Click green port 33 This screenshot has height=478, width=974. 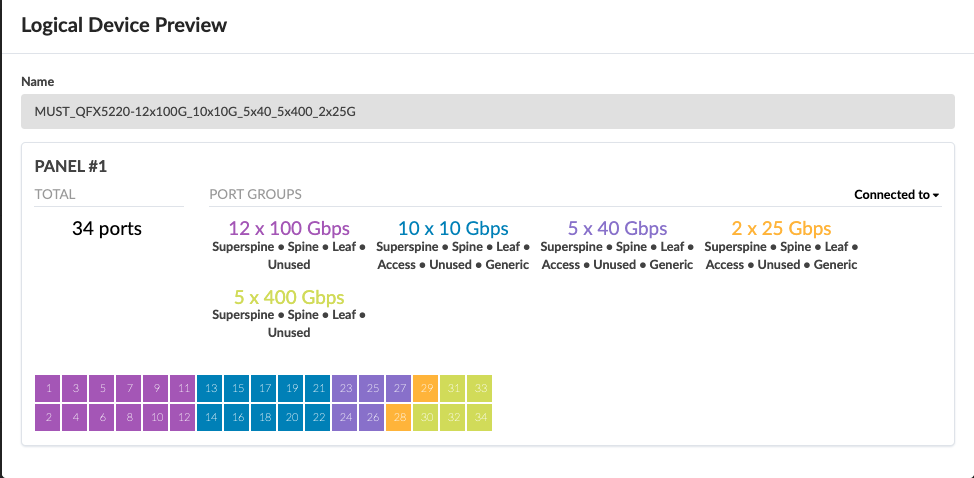(480, 389)
